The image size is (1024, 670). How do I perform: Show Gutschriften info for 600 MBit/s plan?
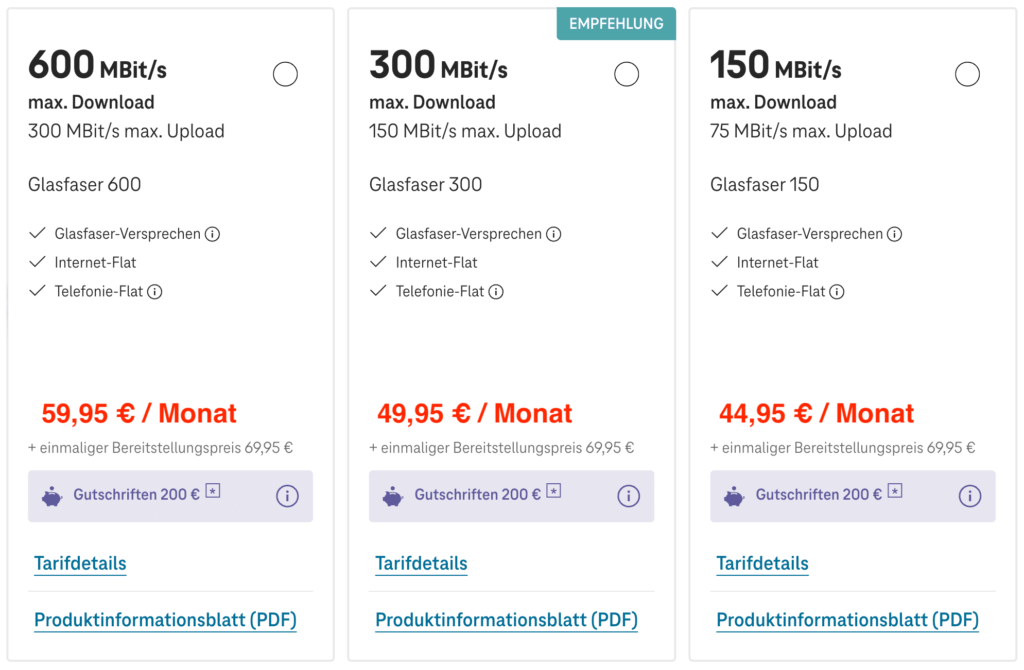coord(287,496)
